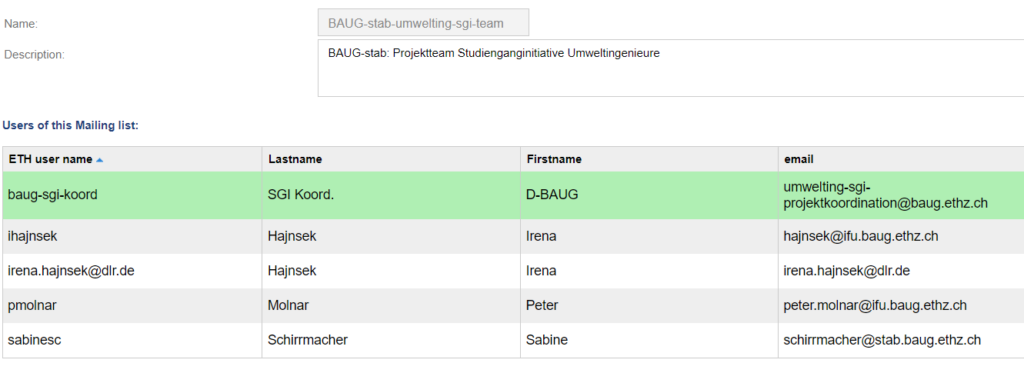Click the Name field BAUG-stab-umwelting-sgi-team

coord(423,23)
